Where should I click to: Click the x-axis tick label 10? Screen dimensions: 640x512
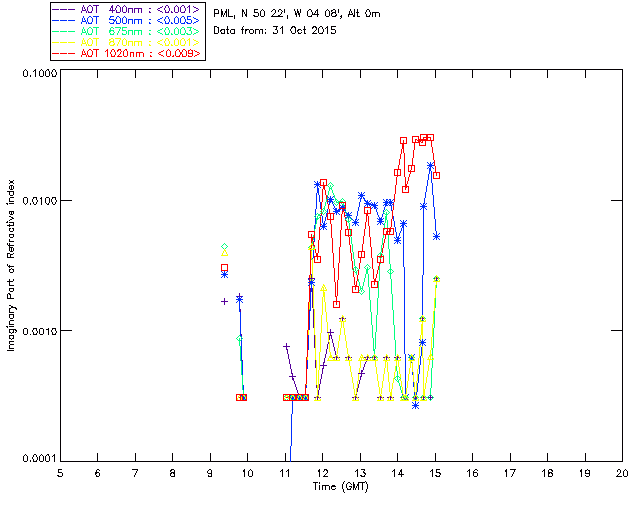tap(247, 473)
